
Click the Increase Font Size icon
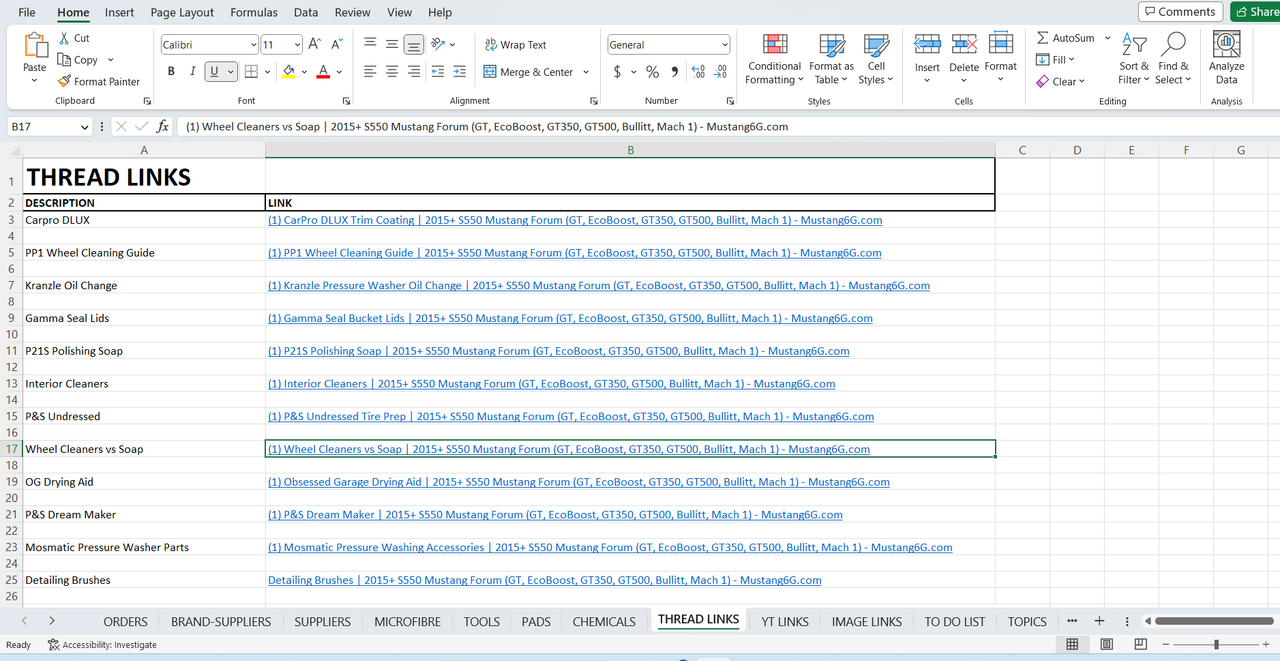click(x=315, y=44)
